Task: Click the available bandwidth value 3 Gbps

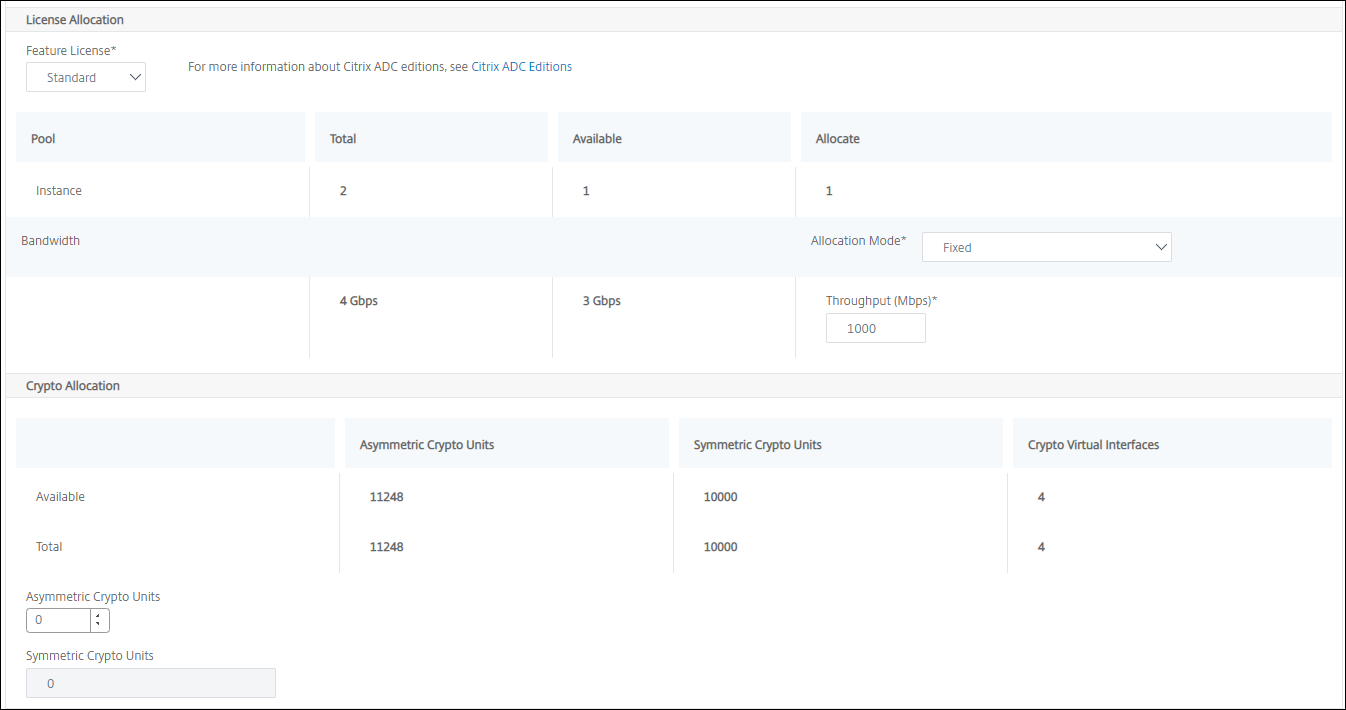Action: (x=602, y=300)
